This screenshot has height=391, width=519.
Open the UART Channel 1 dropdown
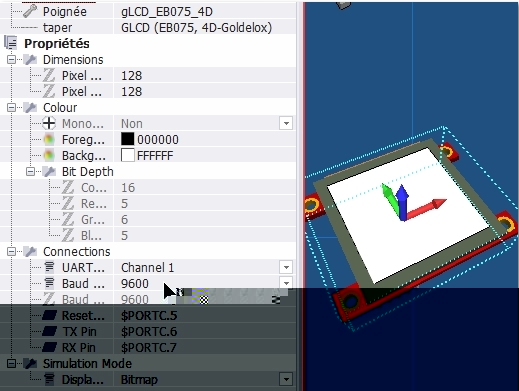click(286, 267)
